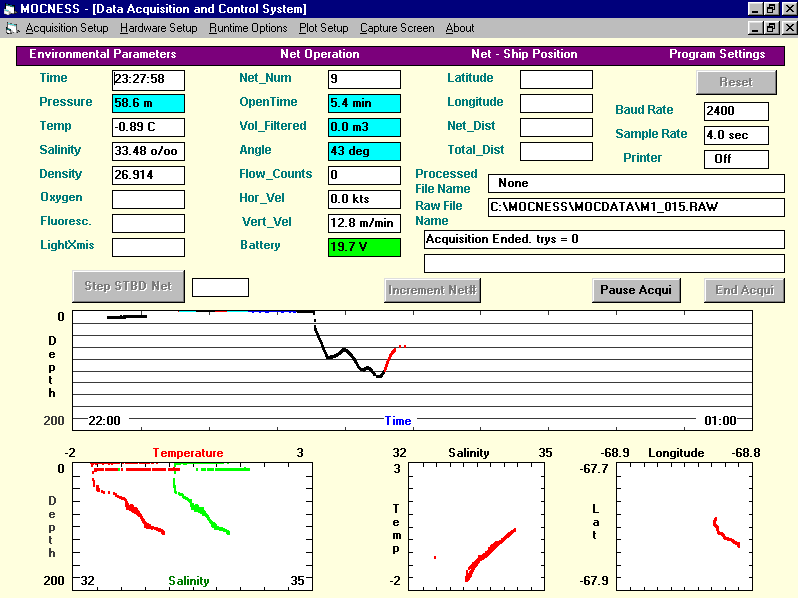Click the Sample Rate field showing 4.0 sec

click(x=736, y=135)
